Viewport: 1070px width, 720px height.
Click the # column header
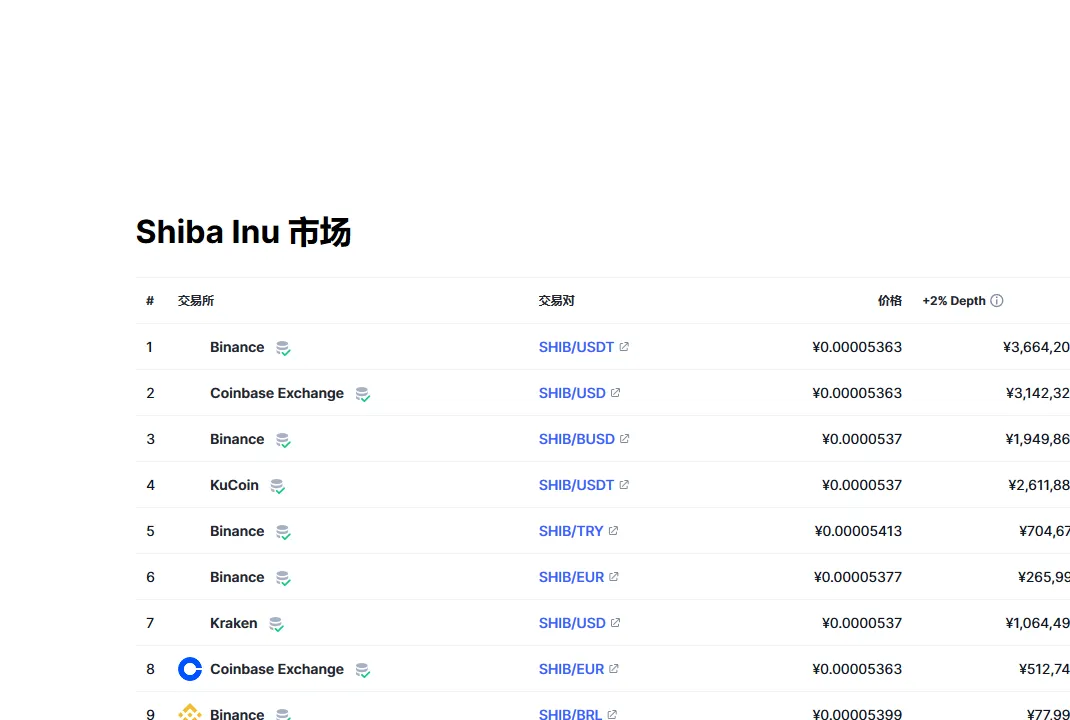tap(150, 301)
